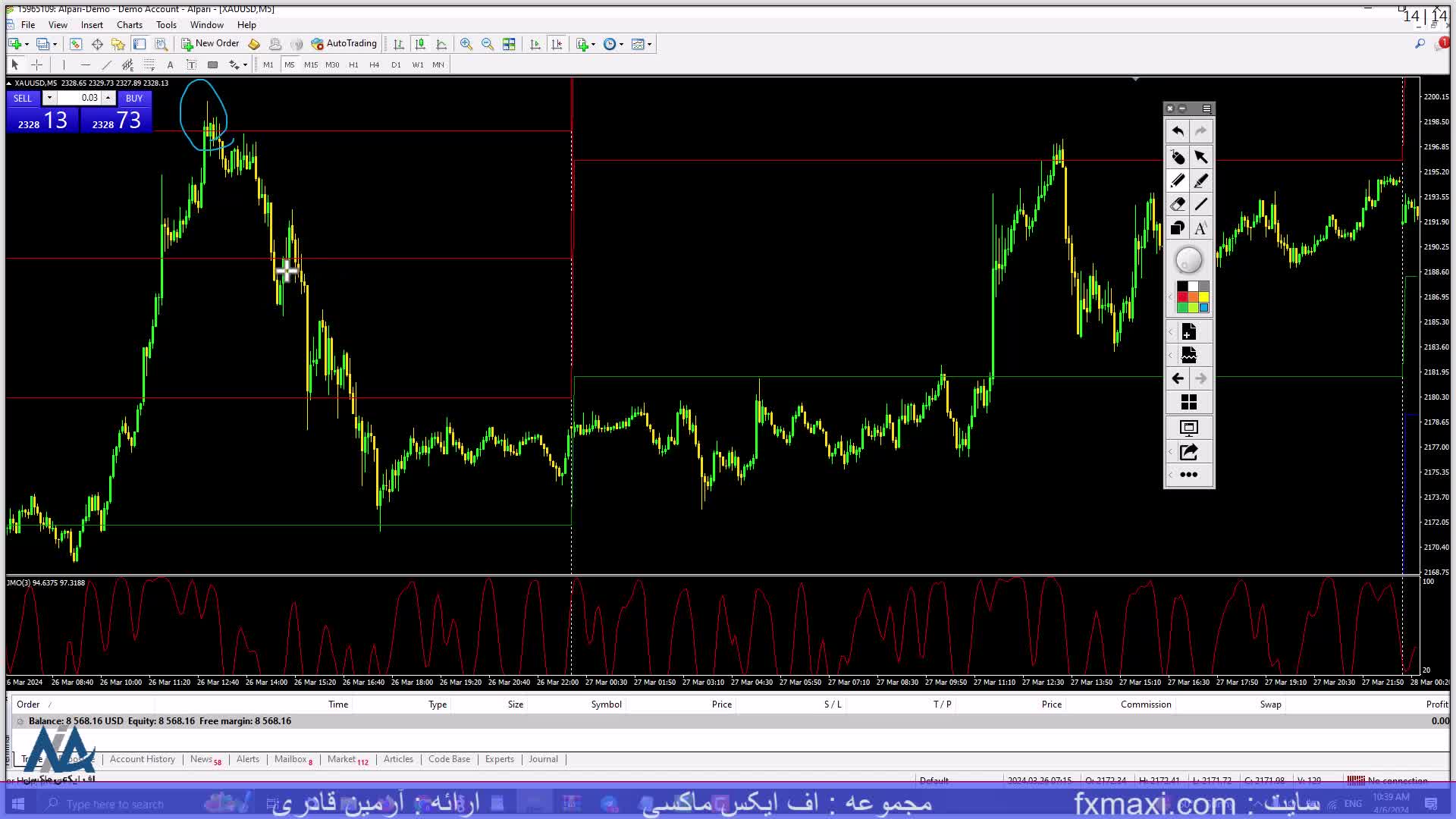Image resolution: width=1456 pixels, height=819 pixels.
Task: Select the crosshair cursor tool
Action: pos(36,64)
